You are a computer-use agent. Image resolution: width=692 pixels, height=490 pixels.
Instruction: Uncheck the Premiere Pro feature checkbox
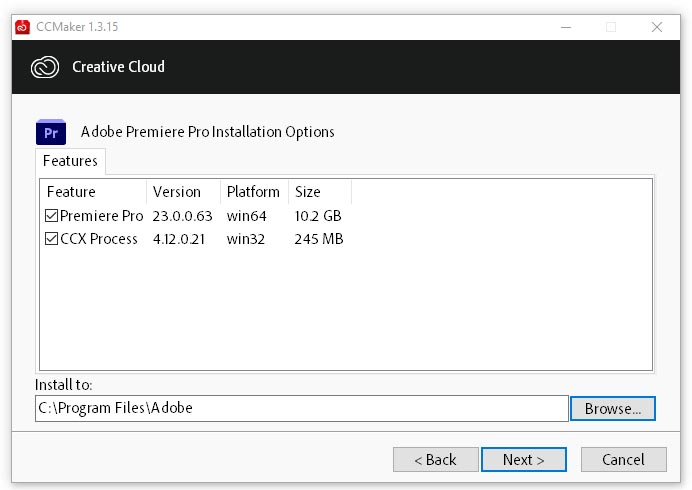[x=51, y=215]
